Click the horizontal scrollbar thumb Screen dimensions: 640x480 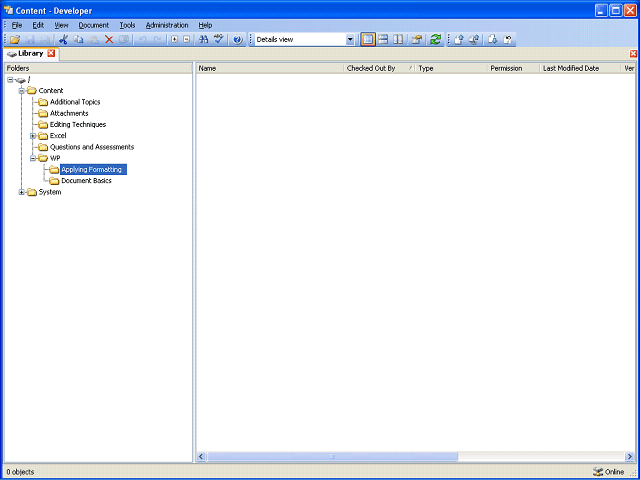pyautogui.click(x=332, y=456)
